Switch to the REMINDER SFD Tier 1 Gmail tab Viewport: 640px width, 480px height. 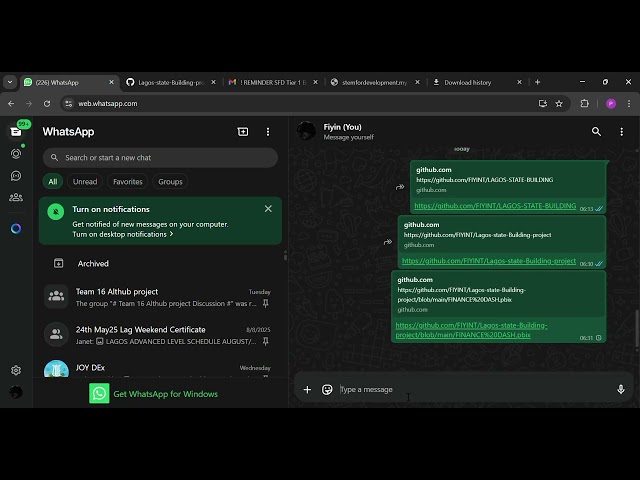(273, 82)
